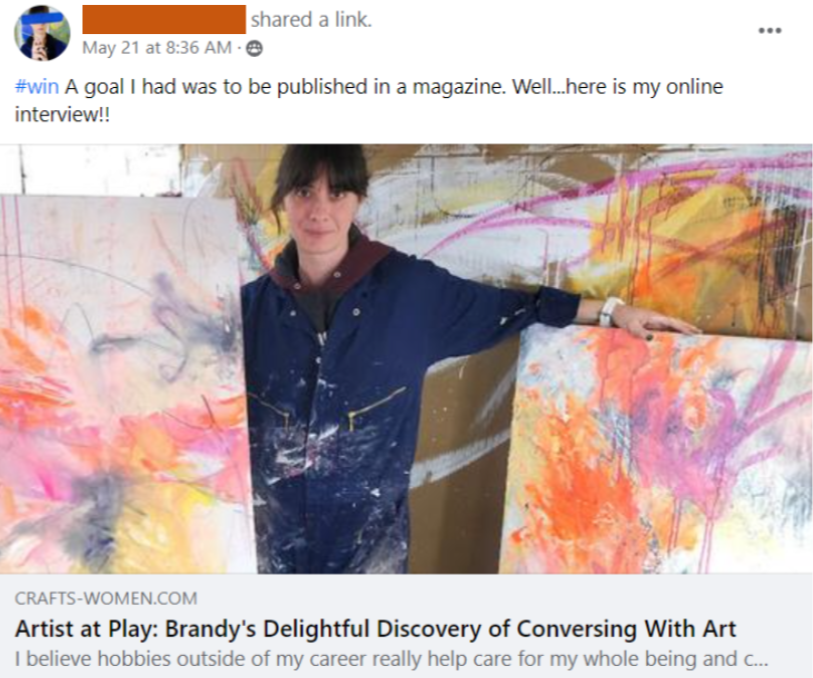Screen dimensions: 813x678
Task: Click the article description starting 'I believe hobbies'
Action: point(391,659)
